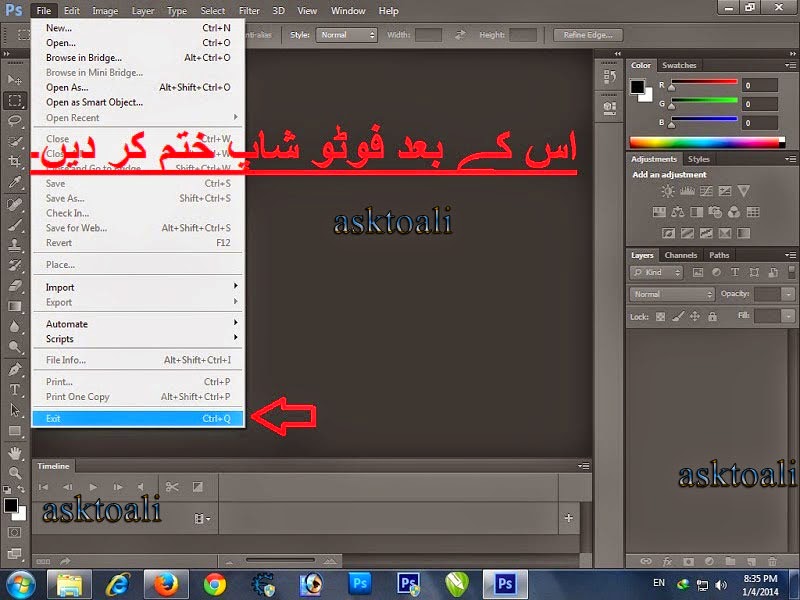Click the Refine Edge... button
The width and height of the screenshot is (800, 600).
(588, 35)
